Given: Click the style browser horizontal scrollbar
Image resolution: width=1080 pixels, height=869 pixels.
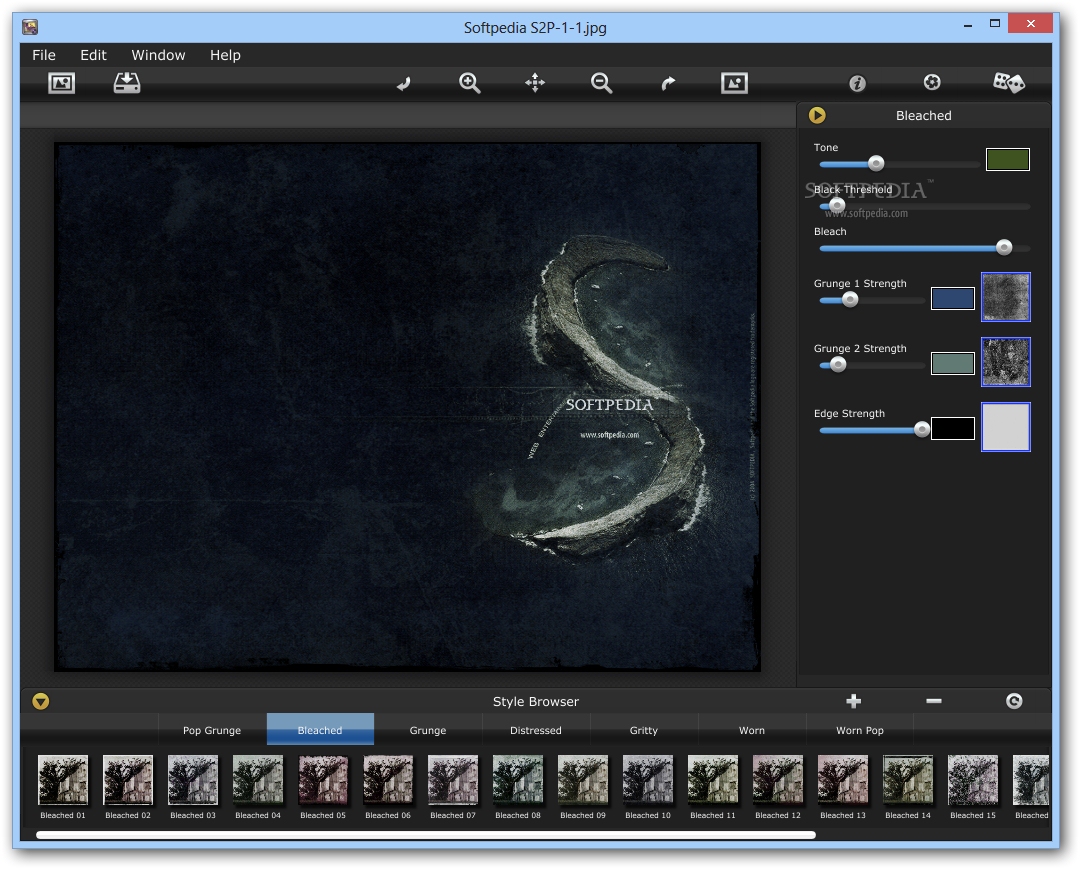Looking at the screenshot, I should tap(426, 835).
